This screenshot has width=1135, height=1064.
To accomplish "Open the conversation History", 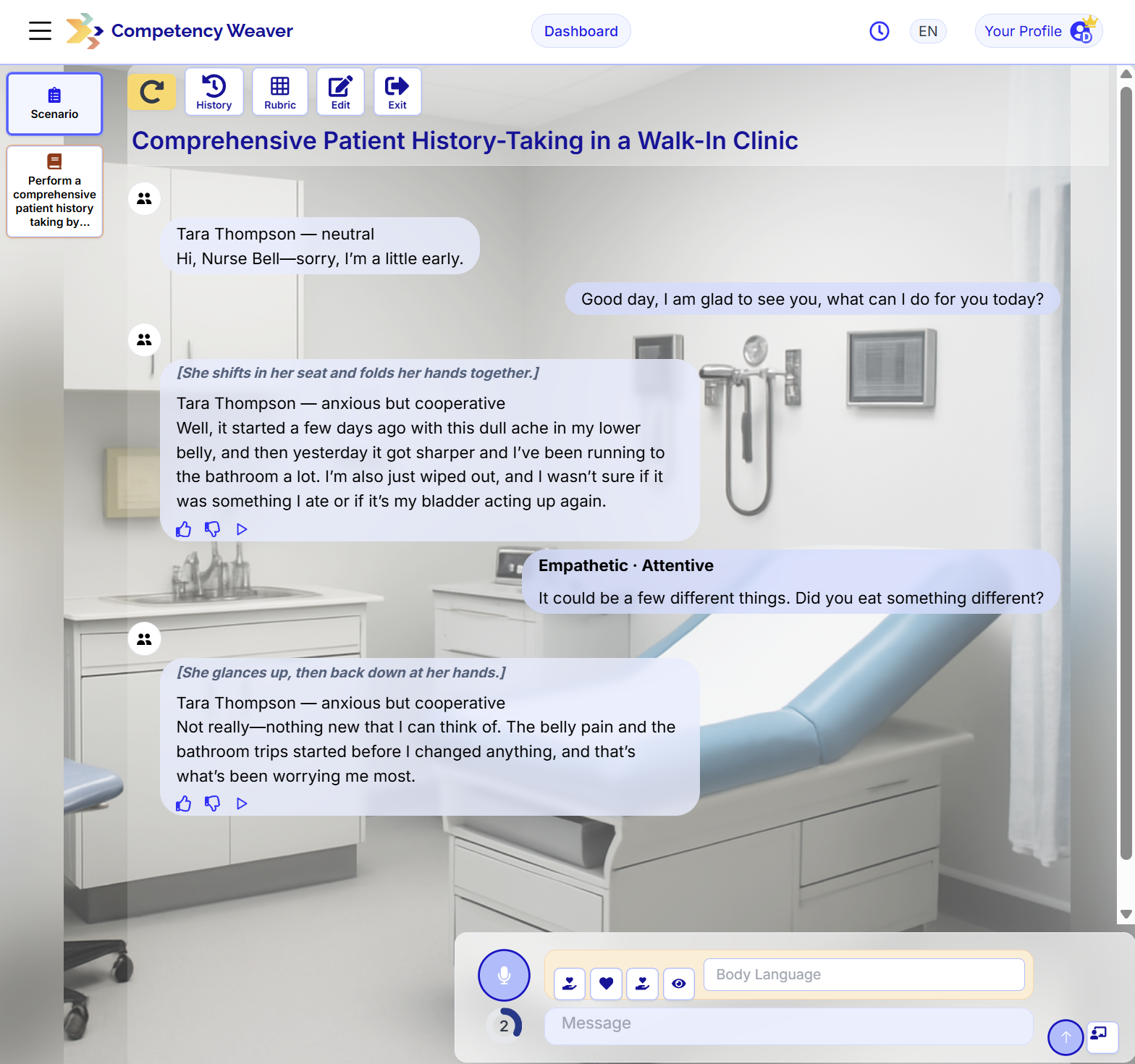I will 214,92.
